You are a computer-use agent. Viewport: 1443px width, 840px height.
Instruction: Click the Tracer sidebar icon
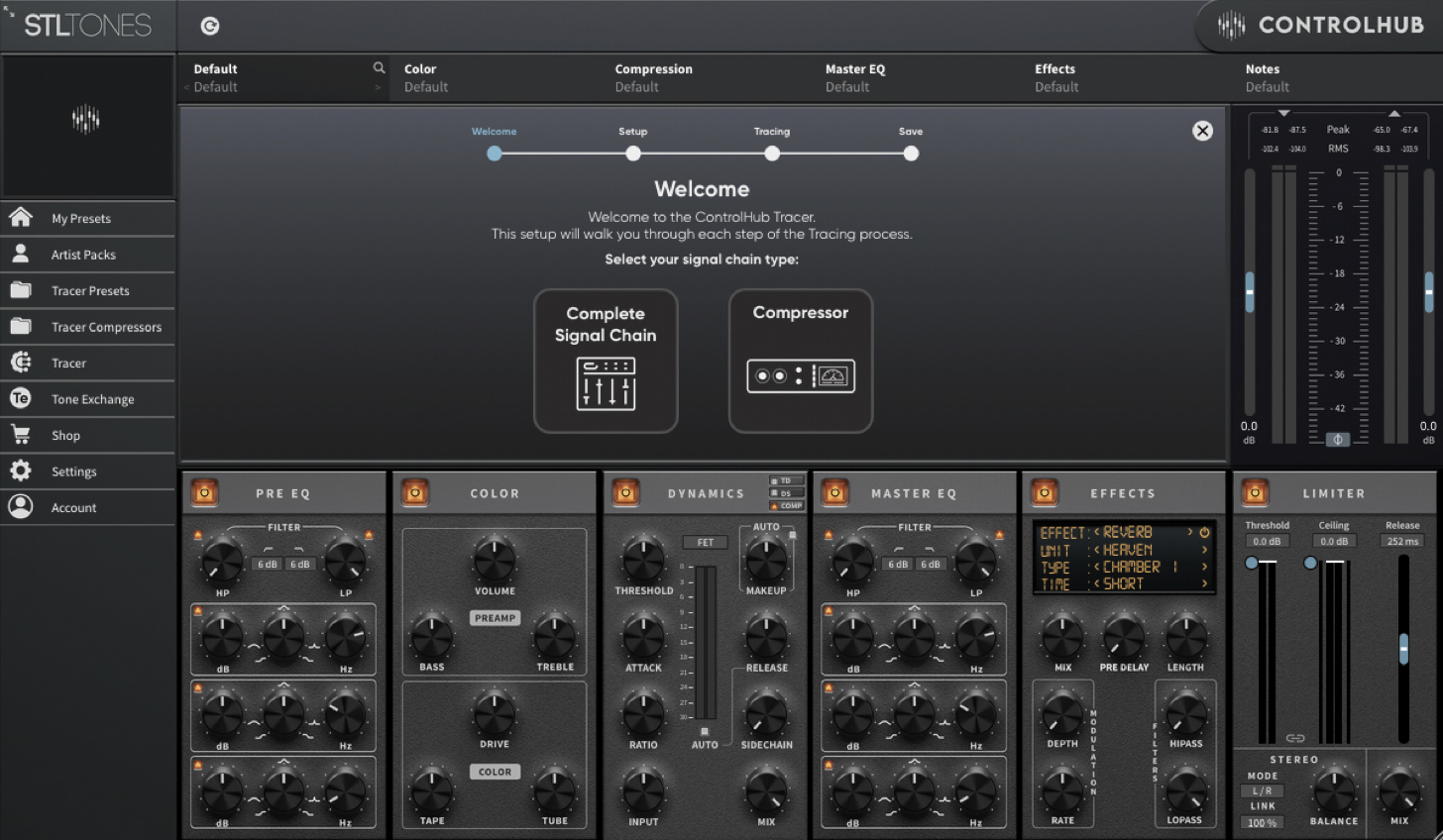pyautogui.click(x=21, y=363)
